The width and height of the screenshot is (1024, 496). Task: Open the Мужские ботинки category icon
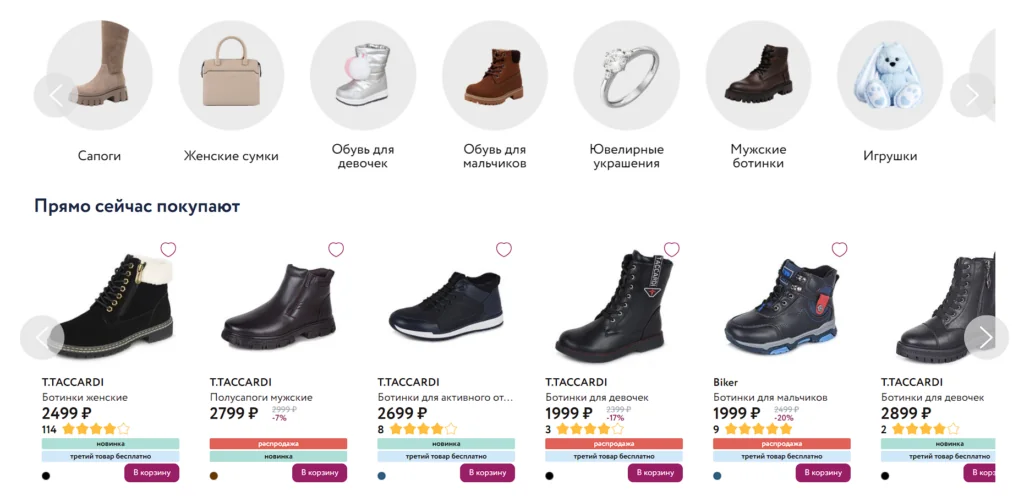pos(757,76)
